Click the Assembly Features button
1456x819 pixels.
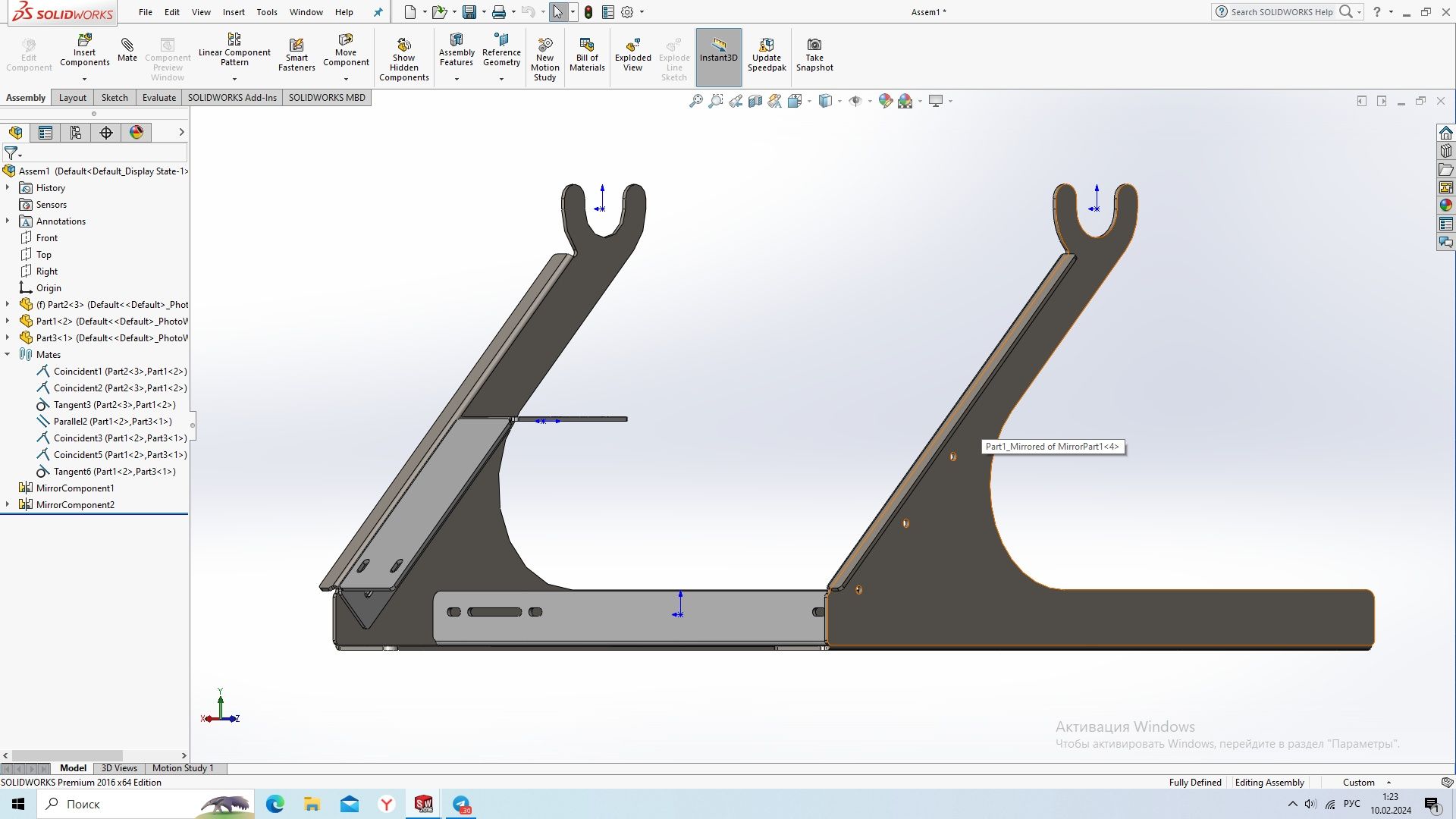[x=456, y=56]
